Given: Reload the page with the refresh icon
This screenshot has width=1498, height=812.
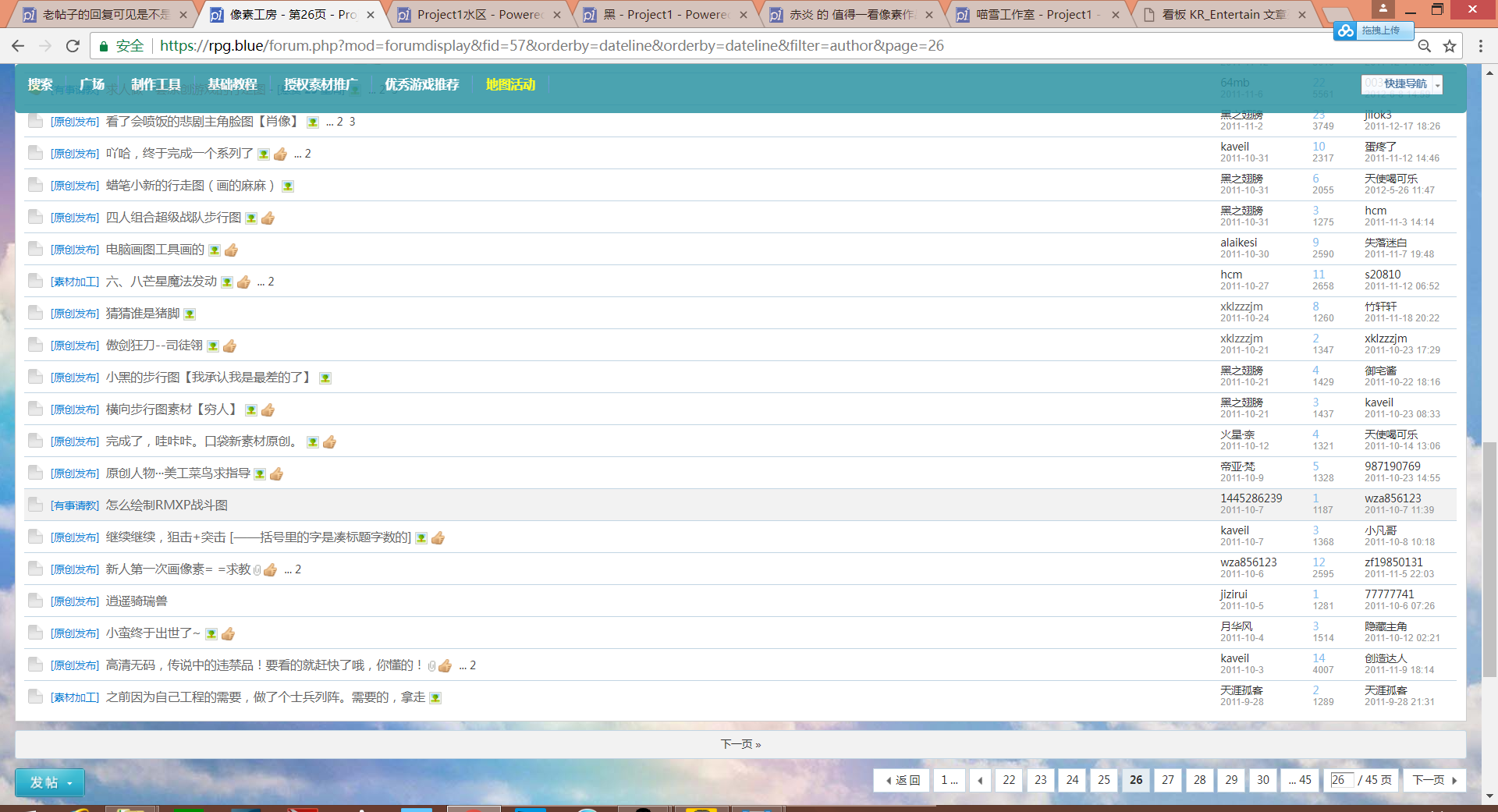Looking at the screenshot, I should point(73,46).
